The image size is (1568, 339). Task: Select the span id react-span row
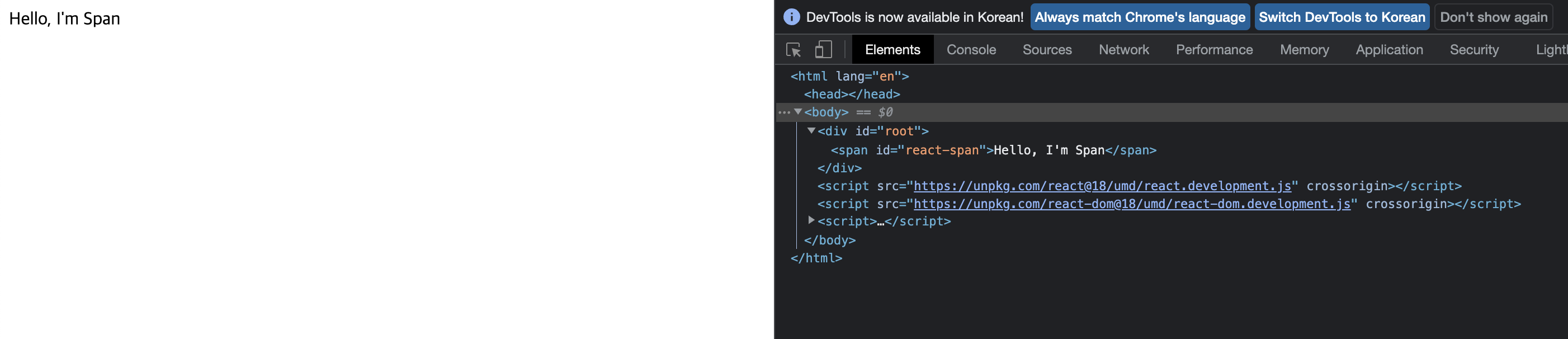coord(993,150)
